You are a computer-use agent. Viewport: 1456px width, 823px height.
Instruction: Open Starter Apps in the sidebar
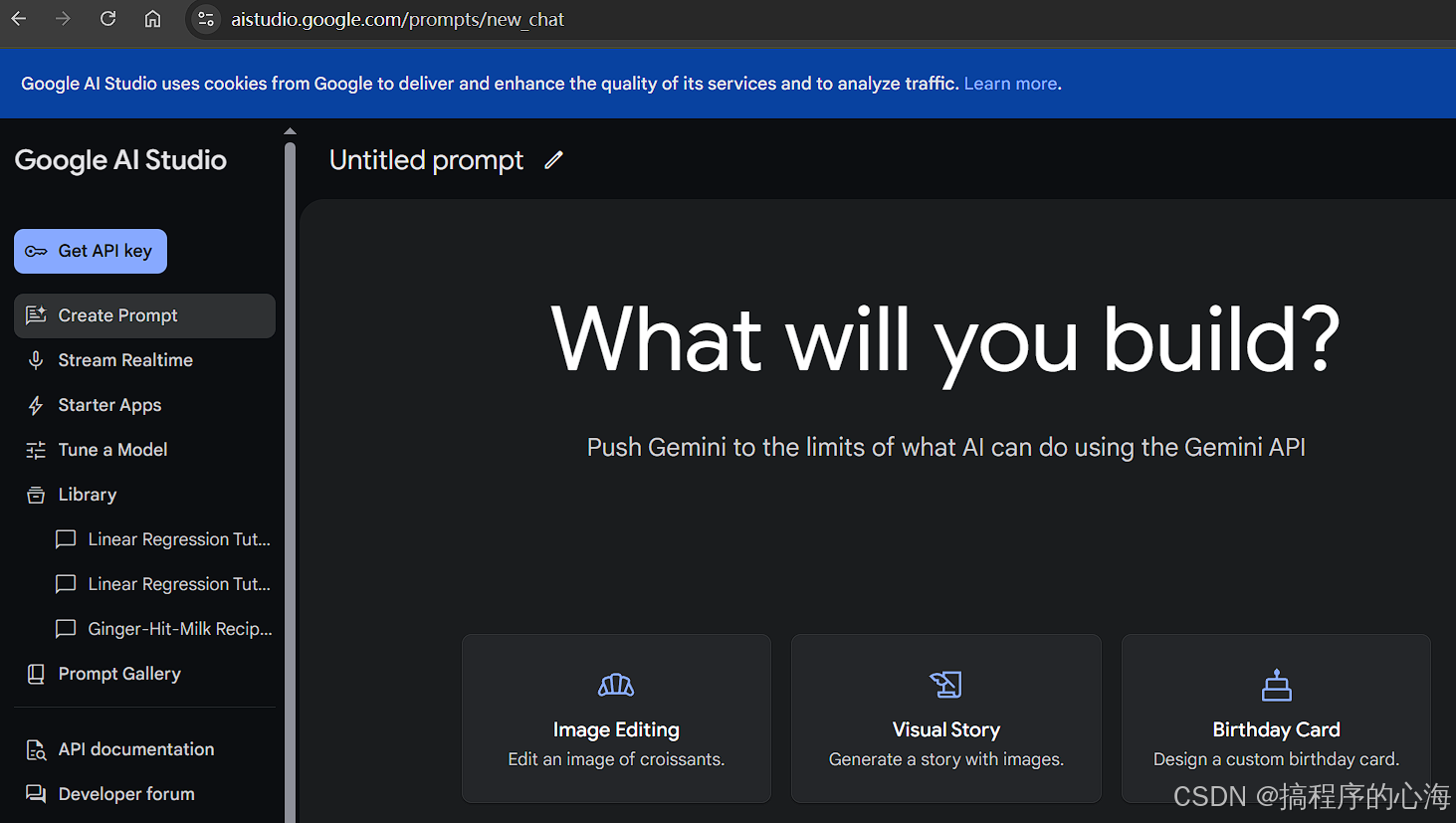click(144, 405)
